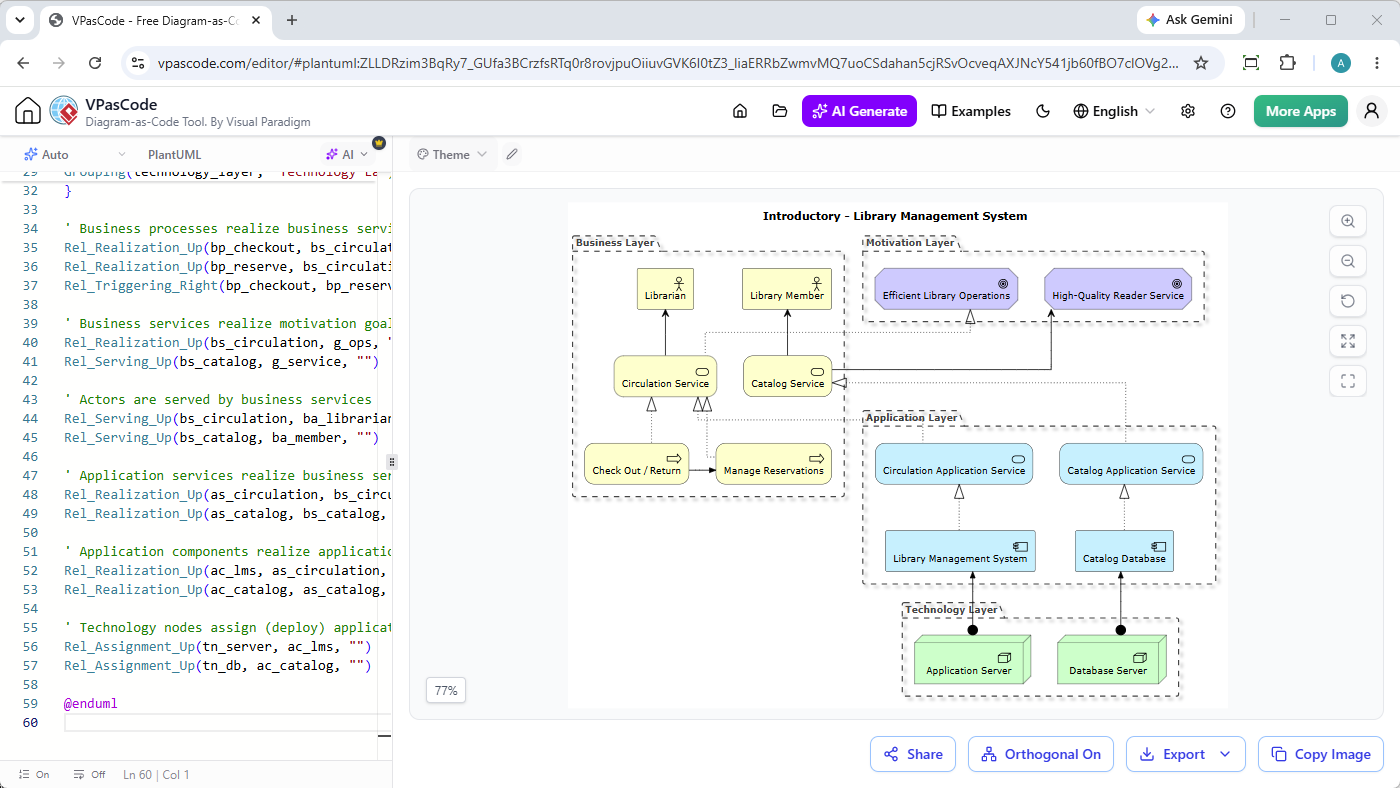The width and height of the screenshot is (1400, 788).
Task: Expand the Export dropdown arrow
Action: point(1225,755)
